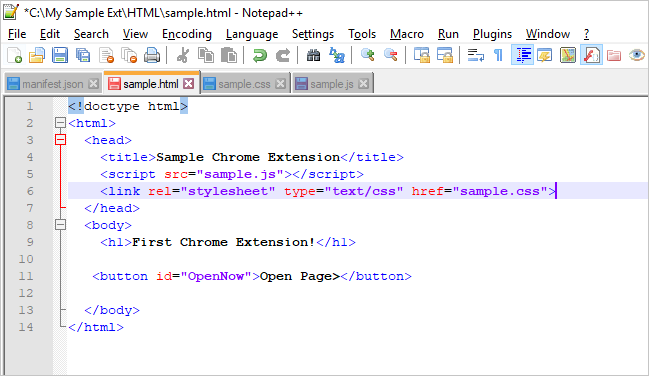Screen dimensions: 649x376
Task: Toggle the Function List icon
Action: point(591,55)
